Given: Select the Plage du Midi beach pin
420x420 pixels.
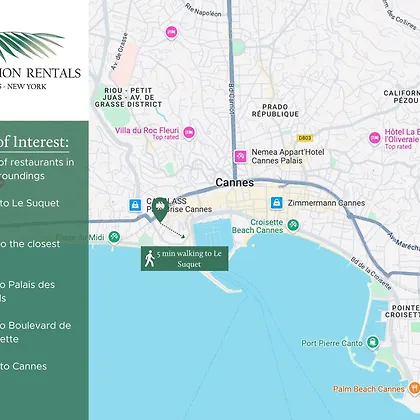Looking at the screenshot, I should click(x=114, y=237).
